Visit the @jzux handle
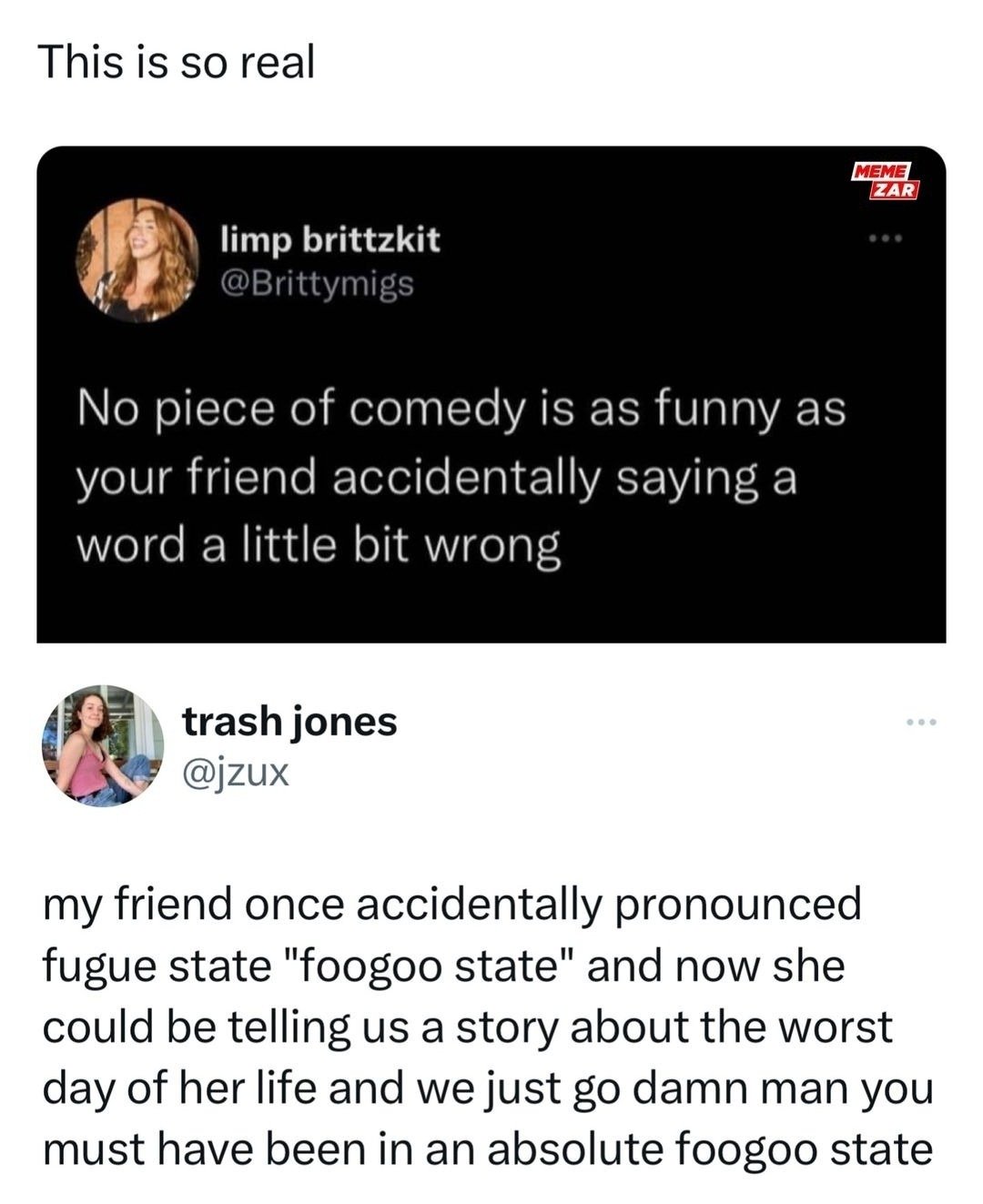The image size is (983, 1204). (236, 773)
